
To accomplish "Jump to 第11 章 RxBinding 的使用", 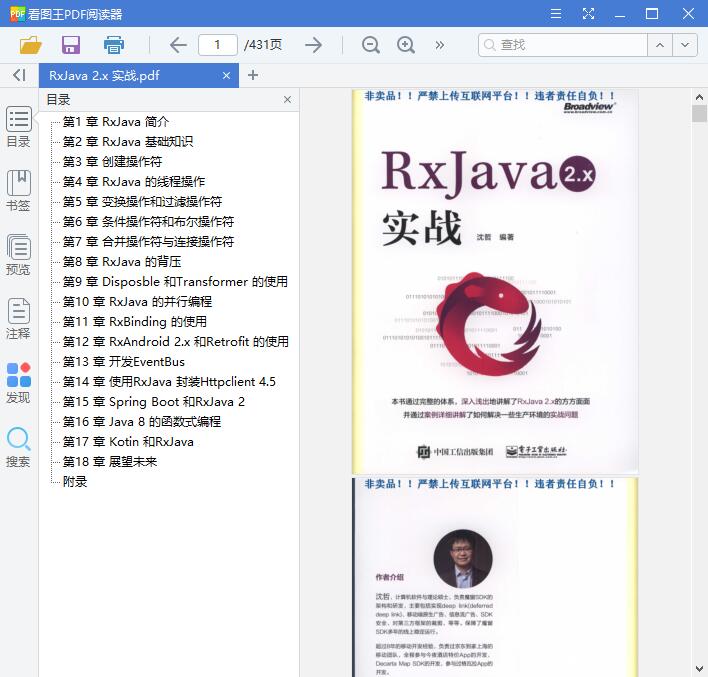I will point(135,322).
